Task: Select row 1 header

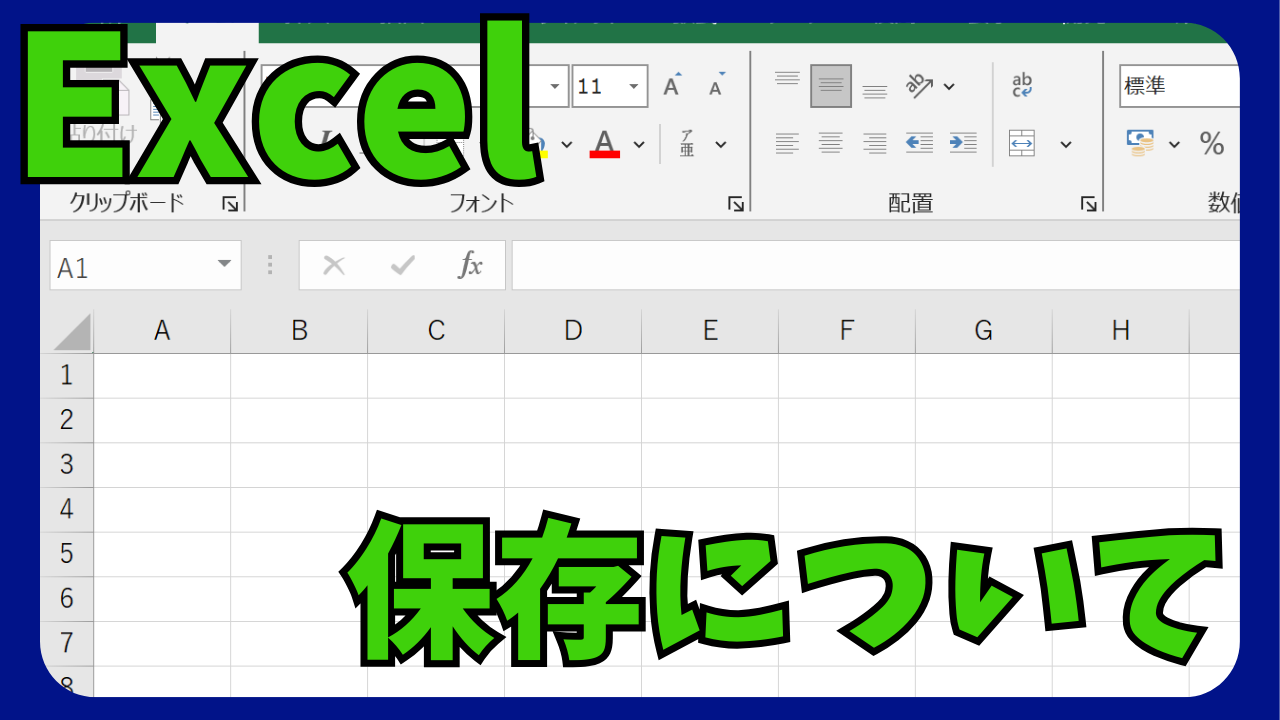Action: pyautogui.click(x=67, y=375)
